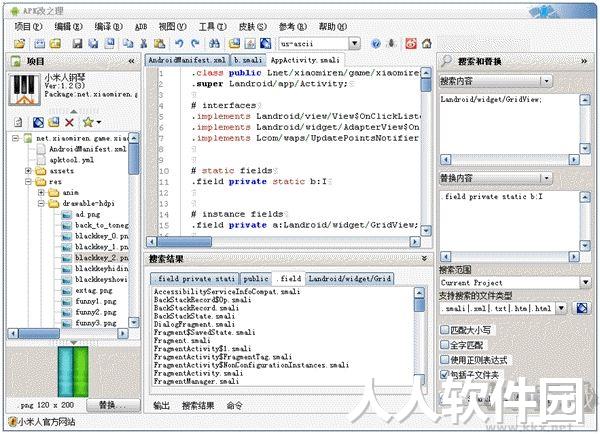
Task: Enable the 使用正则表达式 checkbox
Action: 445,360
